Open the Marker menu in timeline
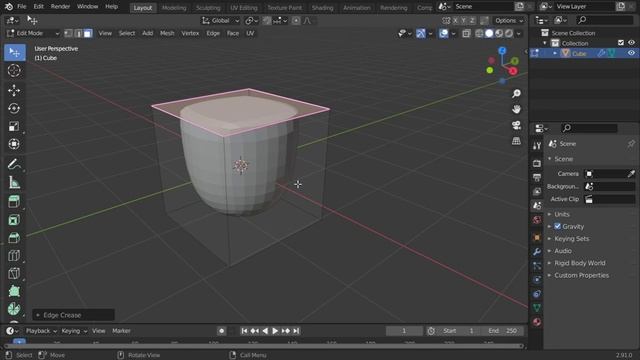Viewport: 640px width, 360px height. coord(121,331)
